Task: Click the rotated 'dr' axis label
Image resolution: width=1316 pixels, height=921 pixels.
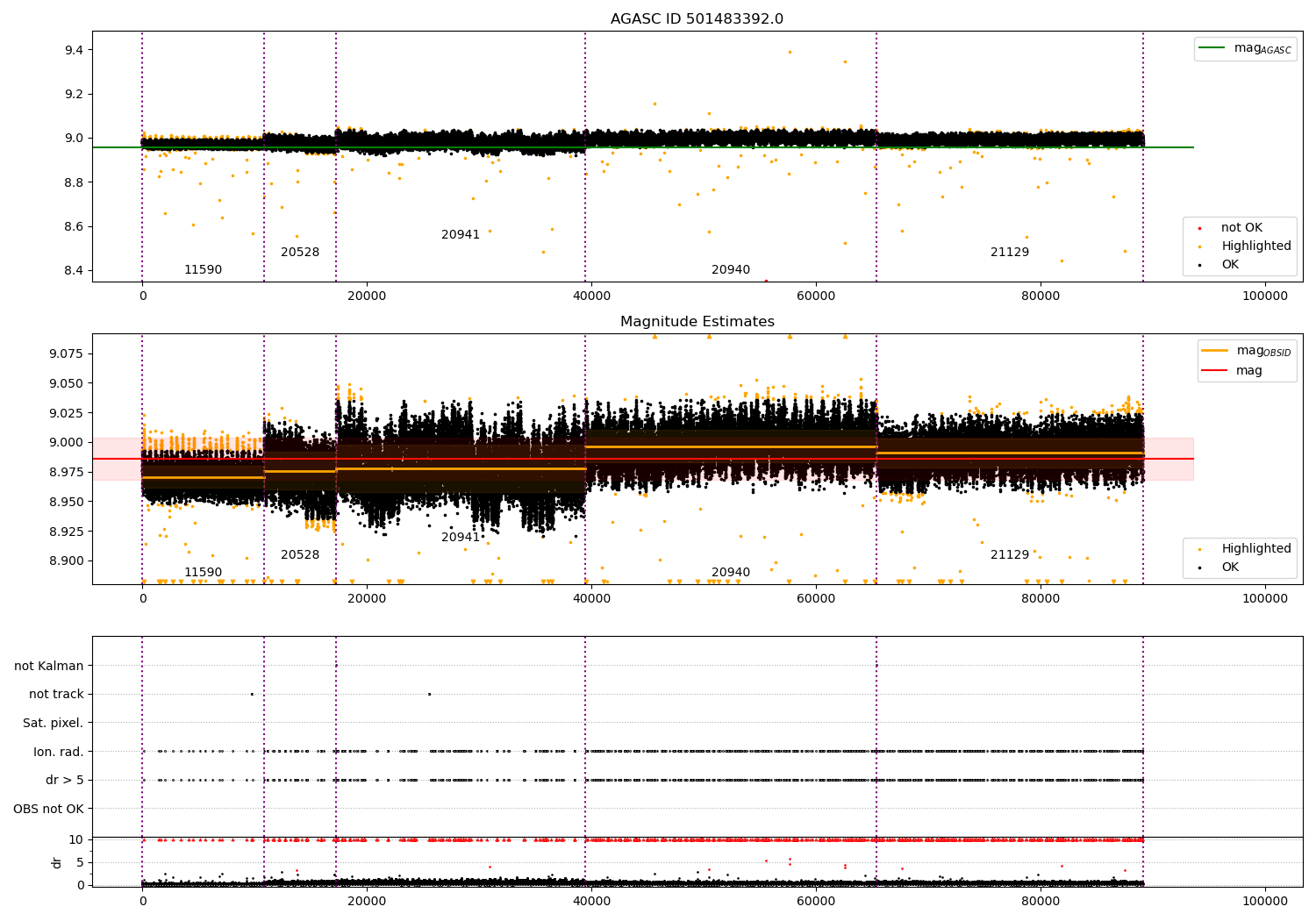Action: [56, 862]
